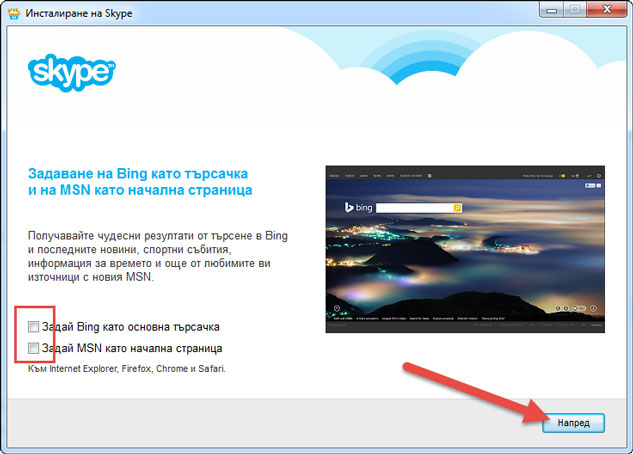Click the heading 'Задаване на Bing като търсачка'
This screenshot has width=633, height=454.
tap(138, 174)
